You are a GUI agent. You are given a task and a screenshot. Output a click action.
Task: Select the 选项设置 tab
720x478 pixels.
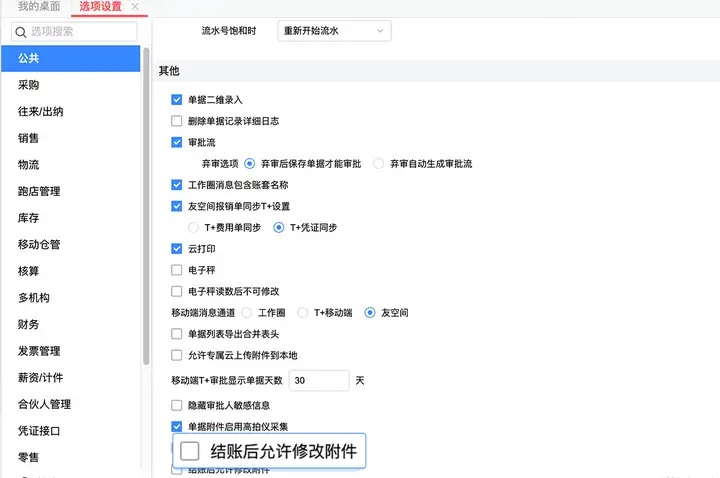(x=101, y=6)
